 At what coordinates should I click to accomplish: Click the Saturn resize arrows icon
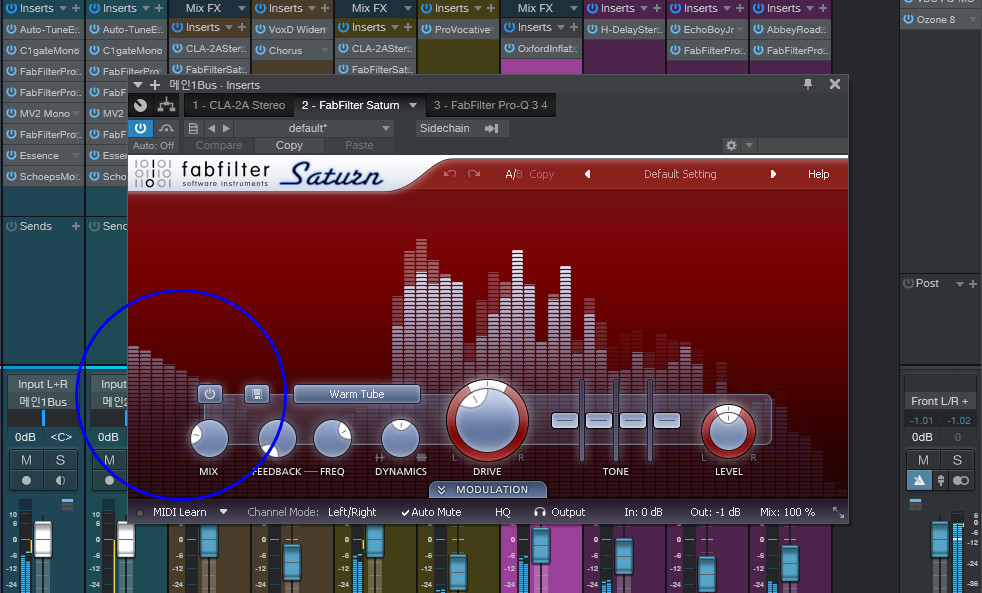tap(838, 512)
